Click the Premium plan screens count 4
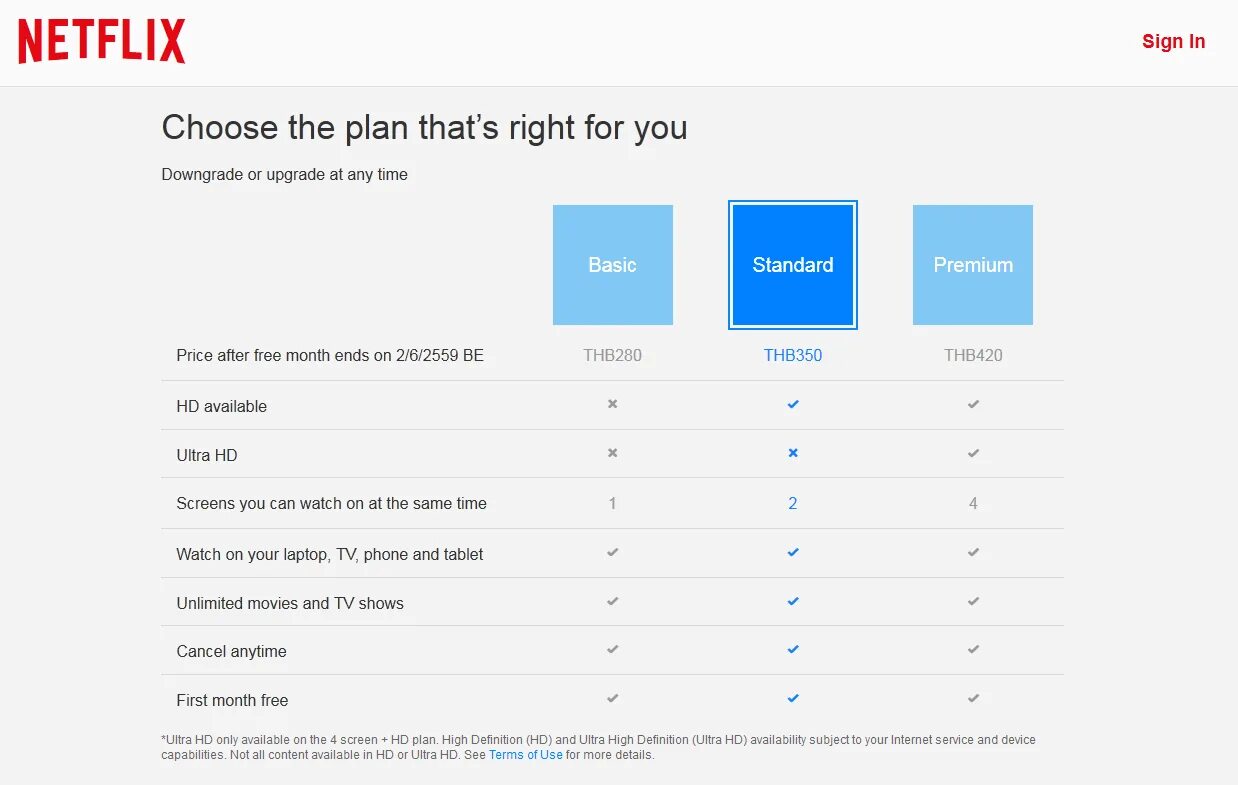 973,503
